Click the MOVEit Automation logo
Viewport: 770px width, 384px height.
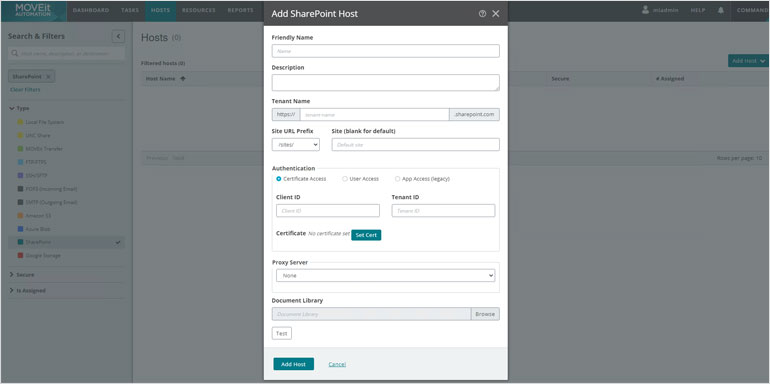point(33,11)
